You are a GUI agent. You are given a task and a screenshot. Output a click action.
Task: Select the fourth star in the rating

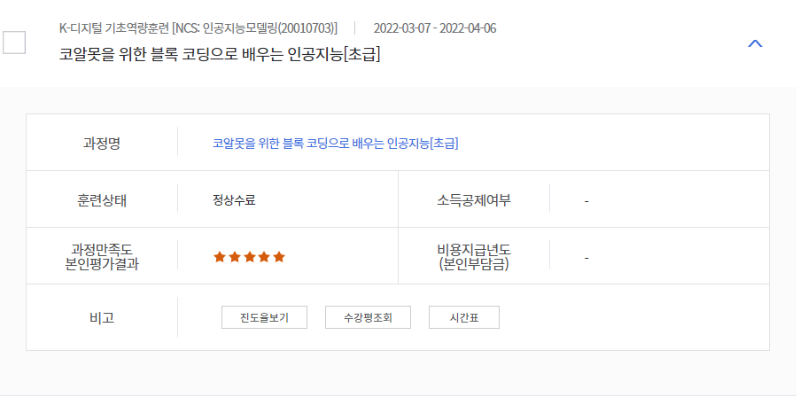click(264, 257)
